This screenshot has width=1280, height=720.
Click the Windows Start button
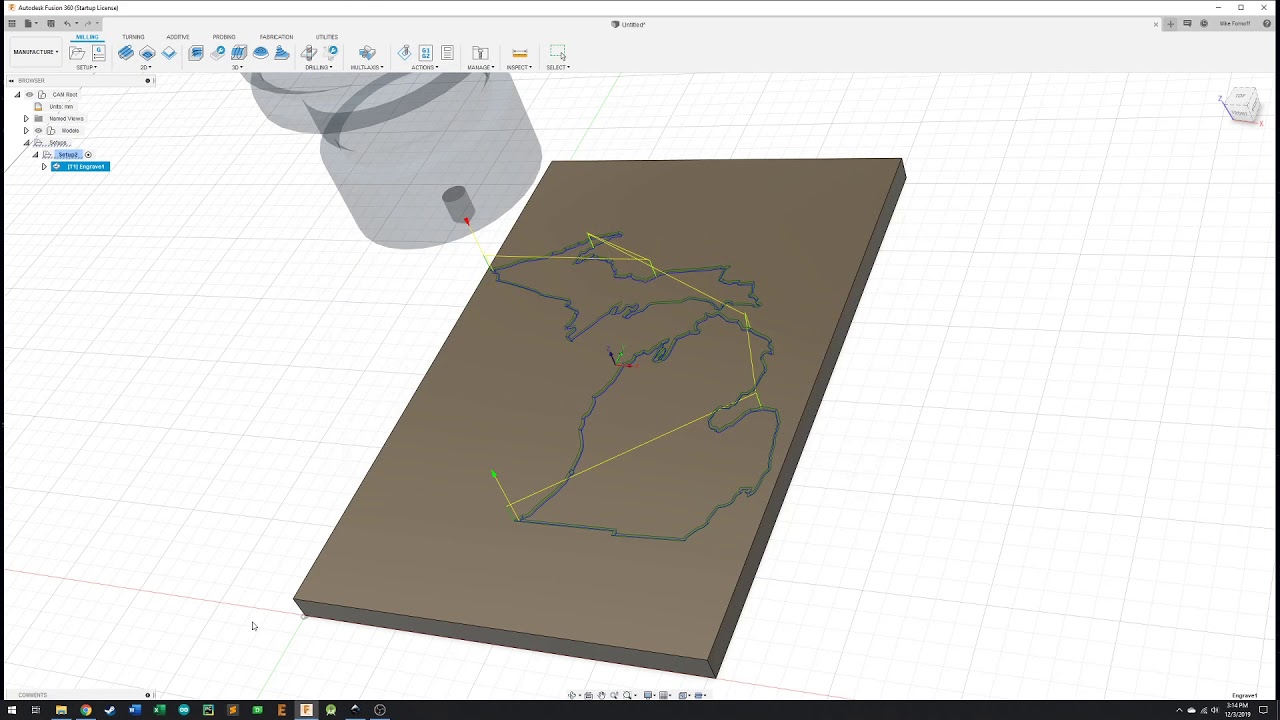(12, 710)
